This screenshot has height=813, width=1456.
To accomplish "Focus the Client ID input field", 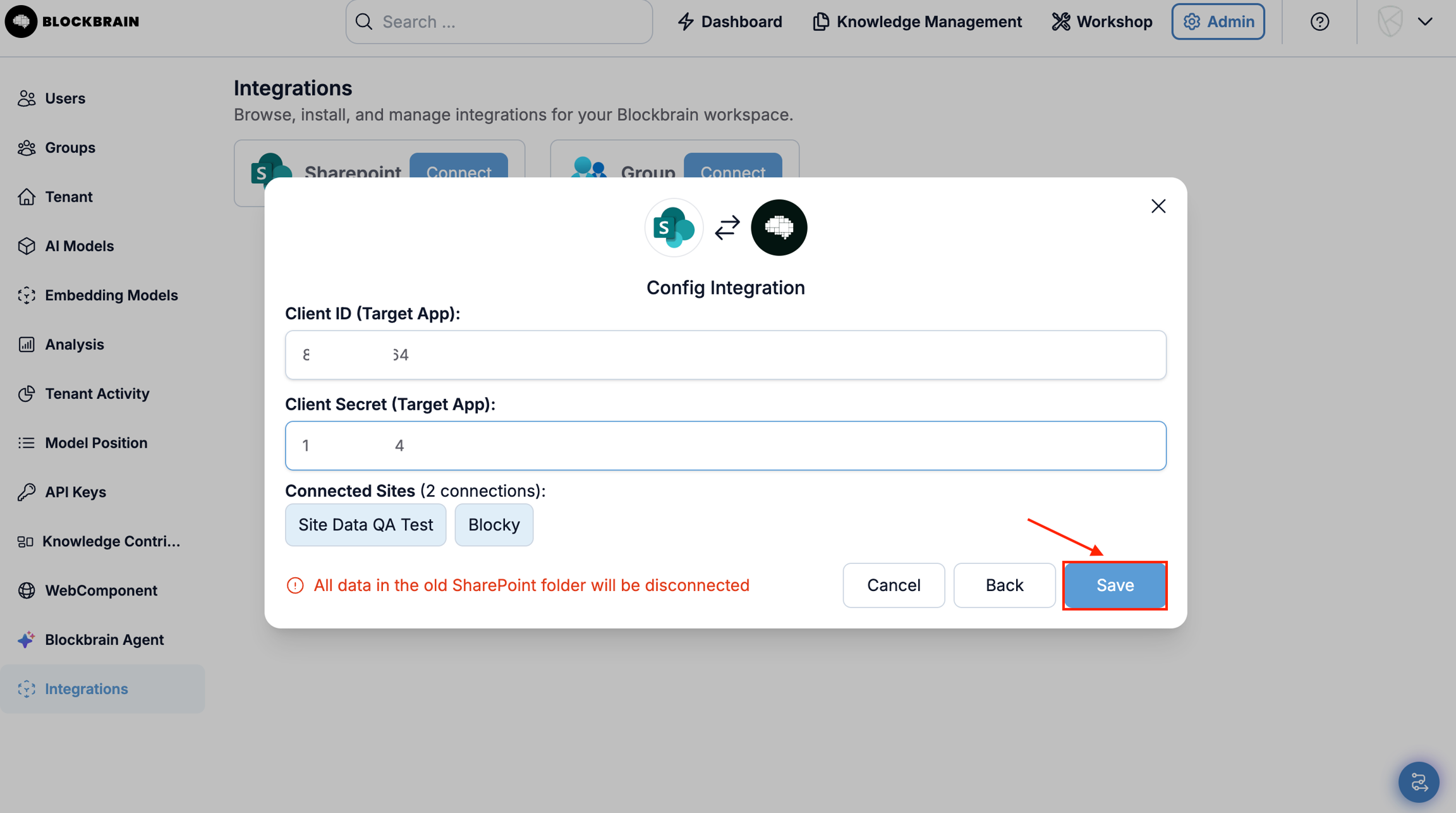I will [x=725, y=355].
